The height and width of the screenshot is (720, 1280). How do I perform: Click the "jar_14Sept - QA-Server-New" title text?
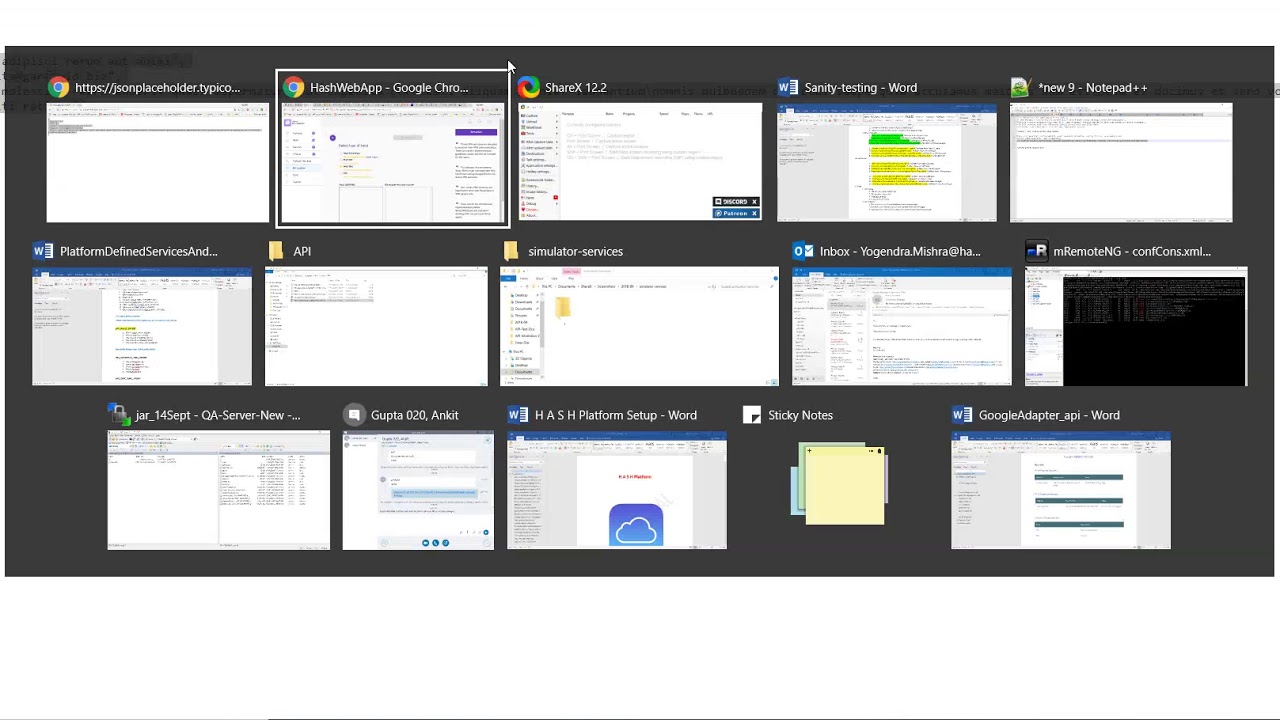(x=218, y=416)
